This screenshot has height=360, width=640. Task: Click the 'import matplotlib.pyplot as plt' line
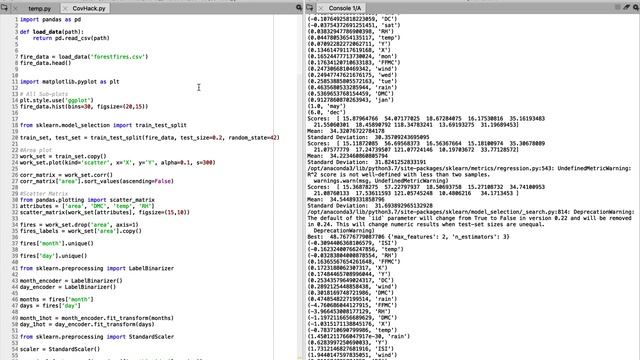(x=69, y=82)
